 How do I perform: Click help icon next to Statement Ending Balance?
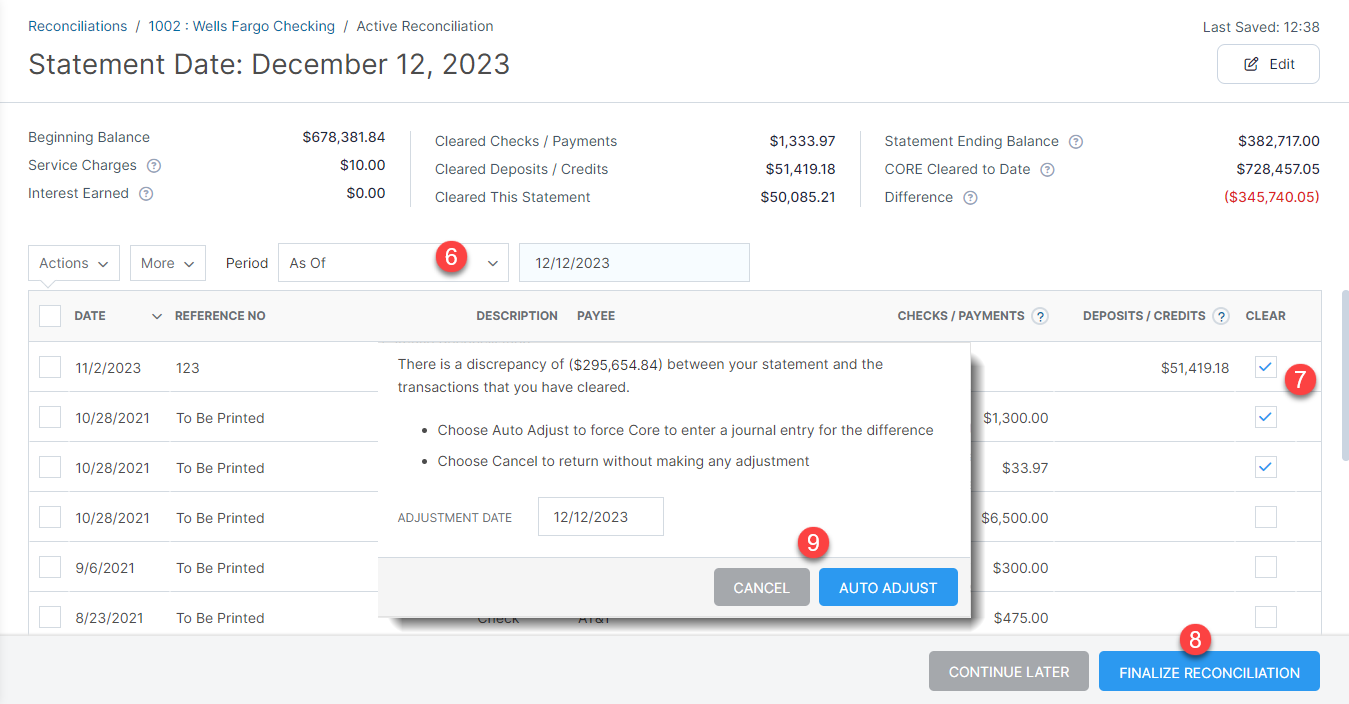pyautogui.click(x=1076, y=142)
